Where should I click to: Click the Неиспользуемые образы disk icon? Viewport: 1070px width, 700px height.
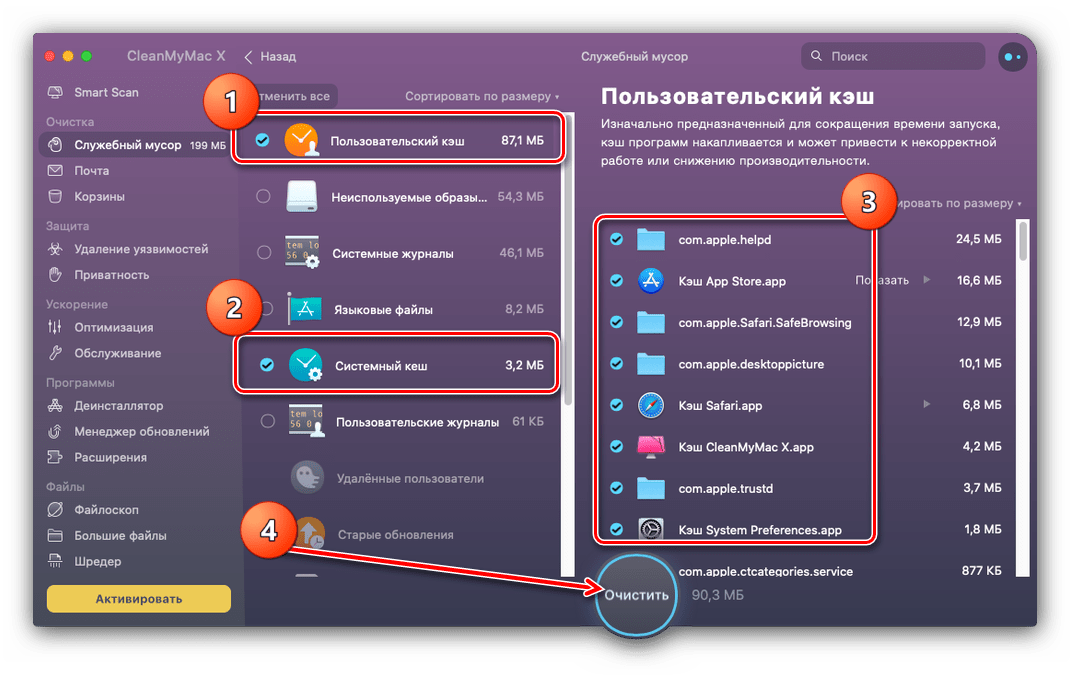click(x=302, y=196)
